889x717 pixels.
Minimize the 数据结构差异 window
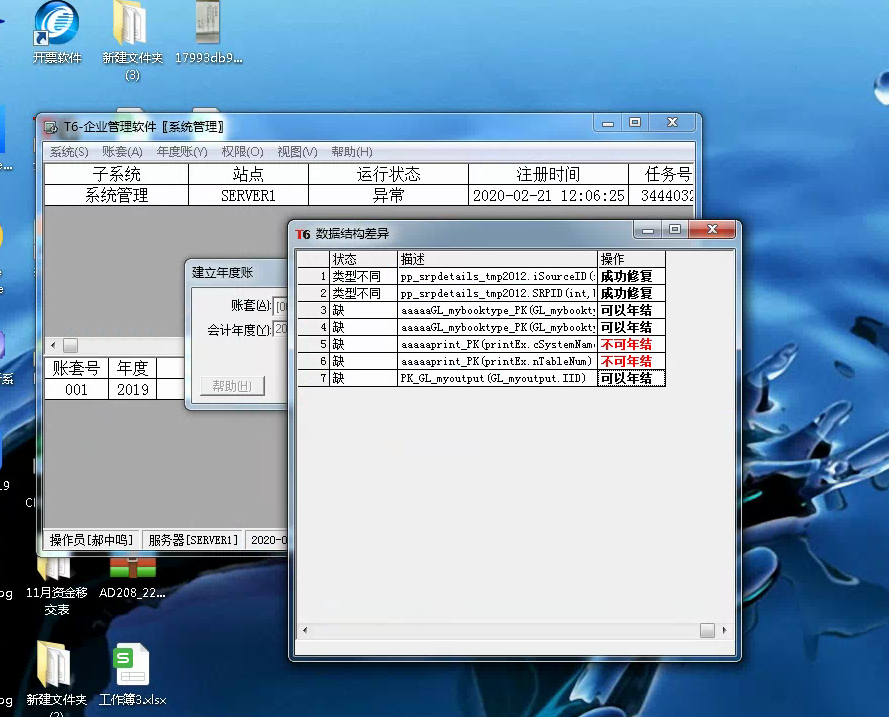pos(648,229)
